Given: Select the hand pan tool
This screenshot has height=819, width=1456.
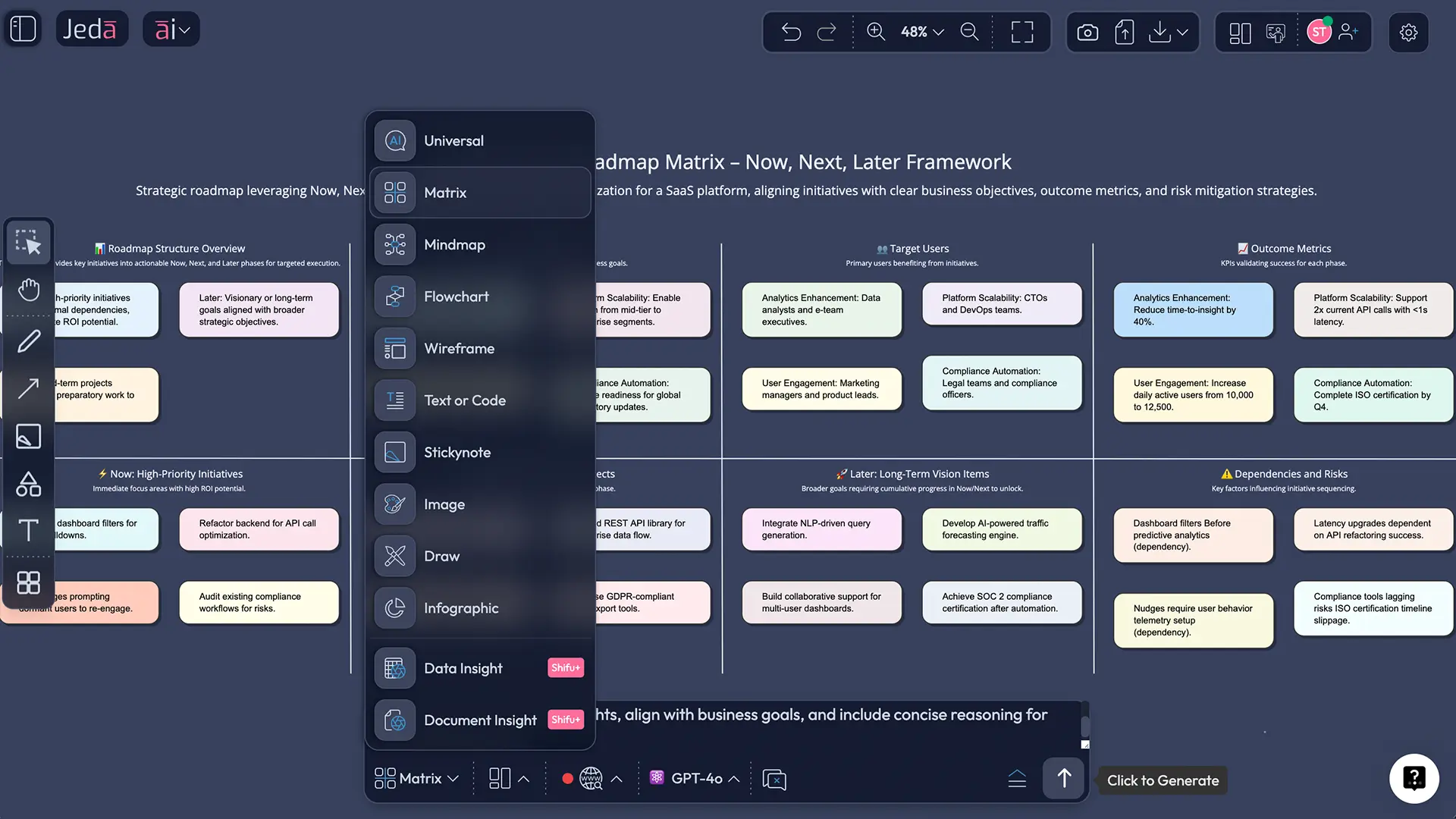Looking at the screenshot, I should click(x=29, y=290).
